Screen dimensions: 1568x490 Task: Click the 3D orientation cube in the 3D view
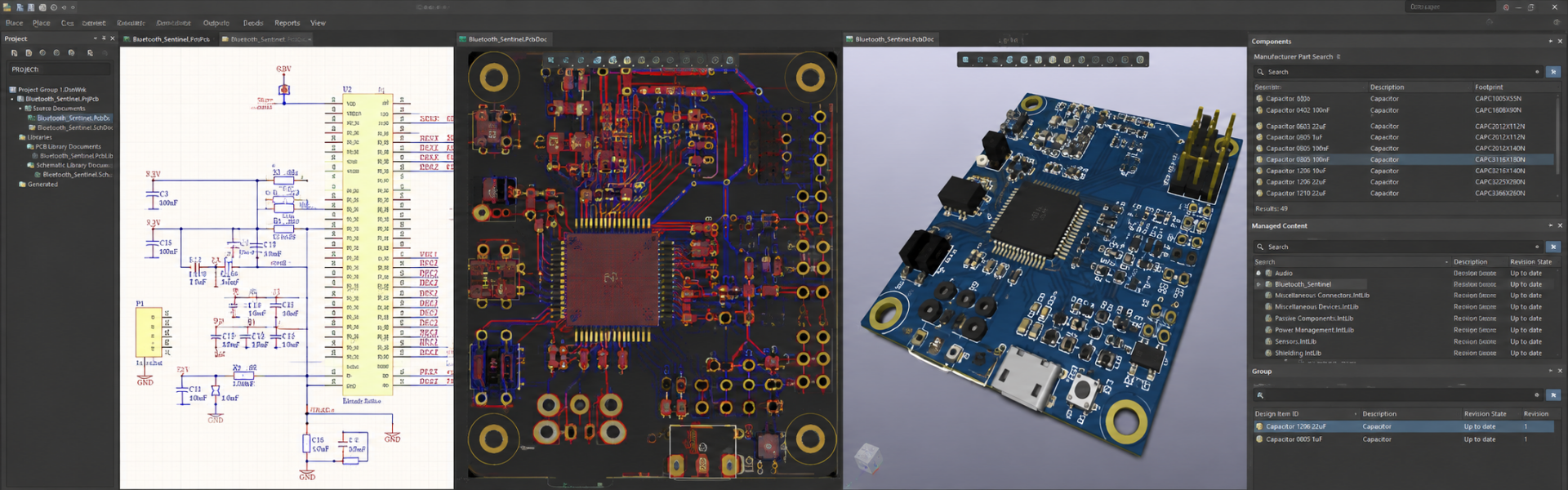click(x=868, y=457)
